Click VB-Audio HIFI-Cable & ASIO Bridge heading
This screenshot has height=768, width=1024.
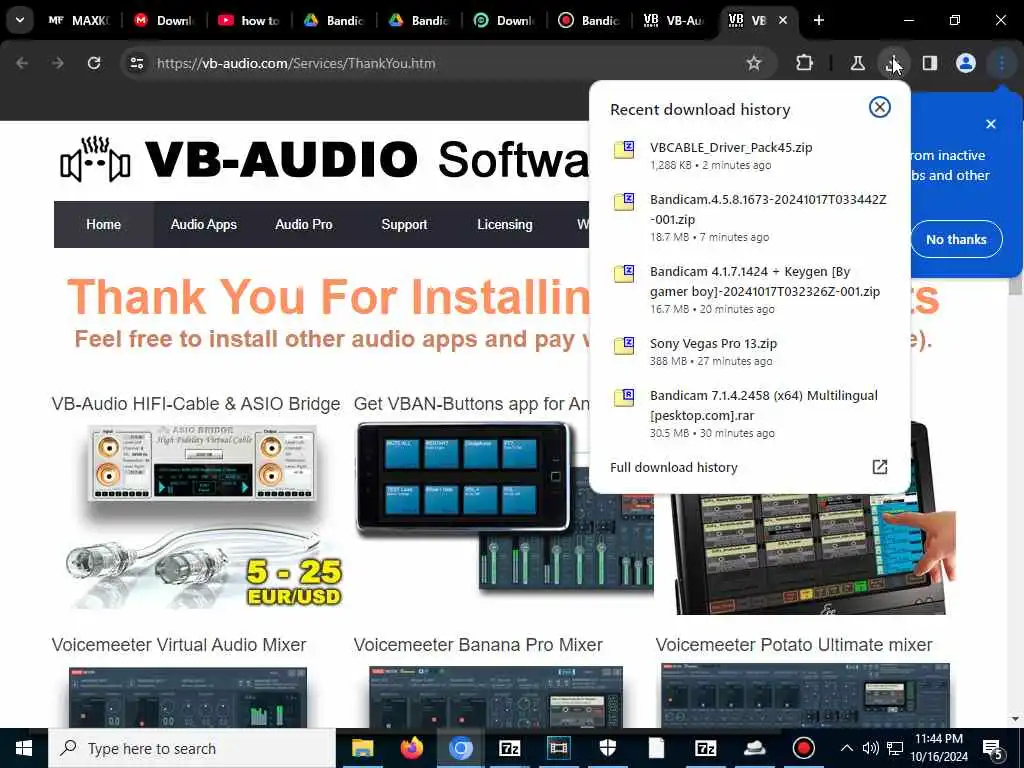(196, 404)
